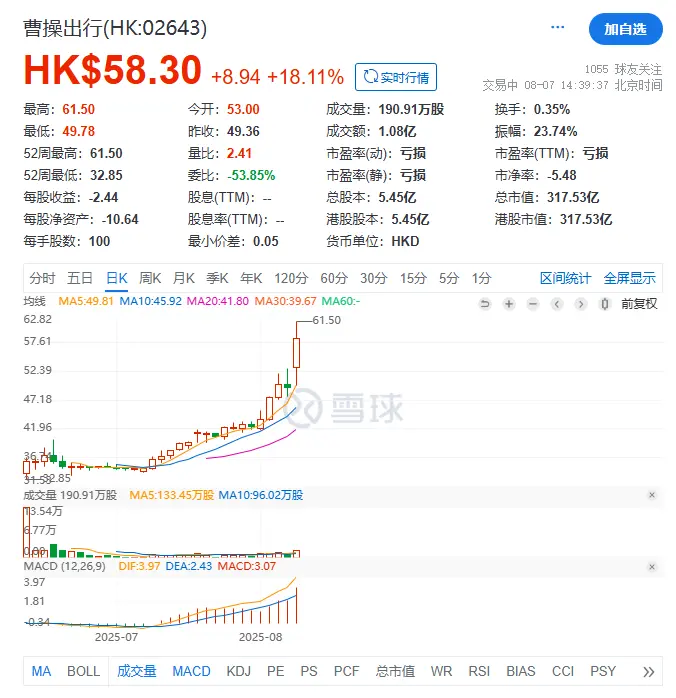Close the 成交量 volume indicator panel
Viewport: 676px width, 698px height.
[x=652, y=495]
